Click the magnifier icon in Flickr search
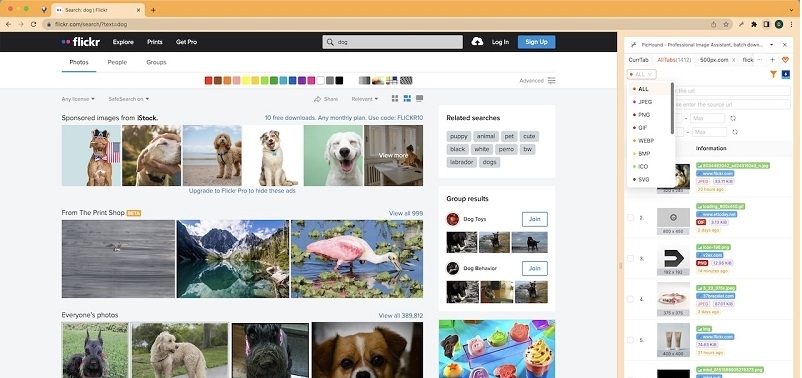This screenshot has width=802, height=378. [x=330, y=42]
